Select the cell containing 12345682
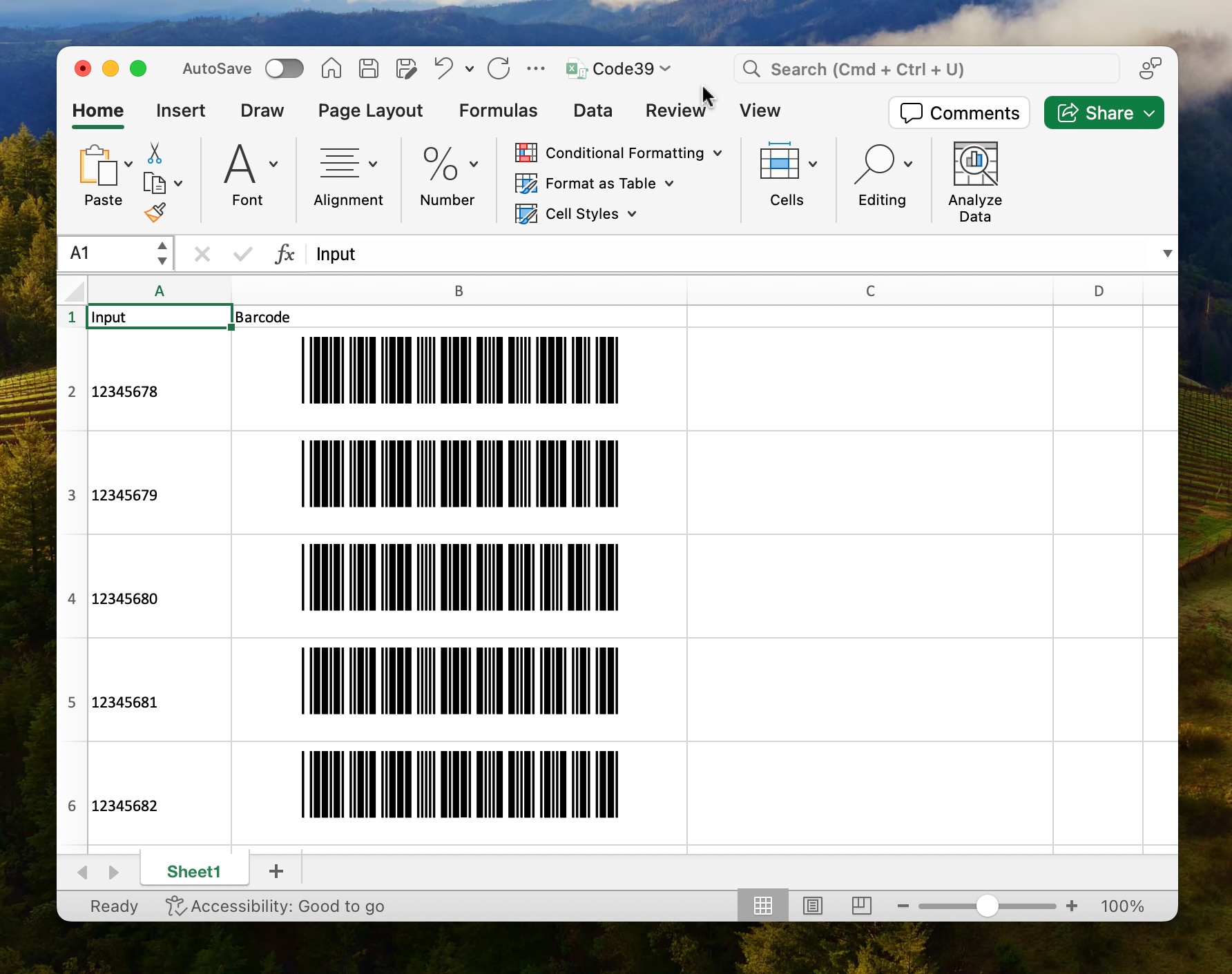The height and width of the screenshot is (974, 1232). [x=160, y=793]
